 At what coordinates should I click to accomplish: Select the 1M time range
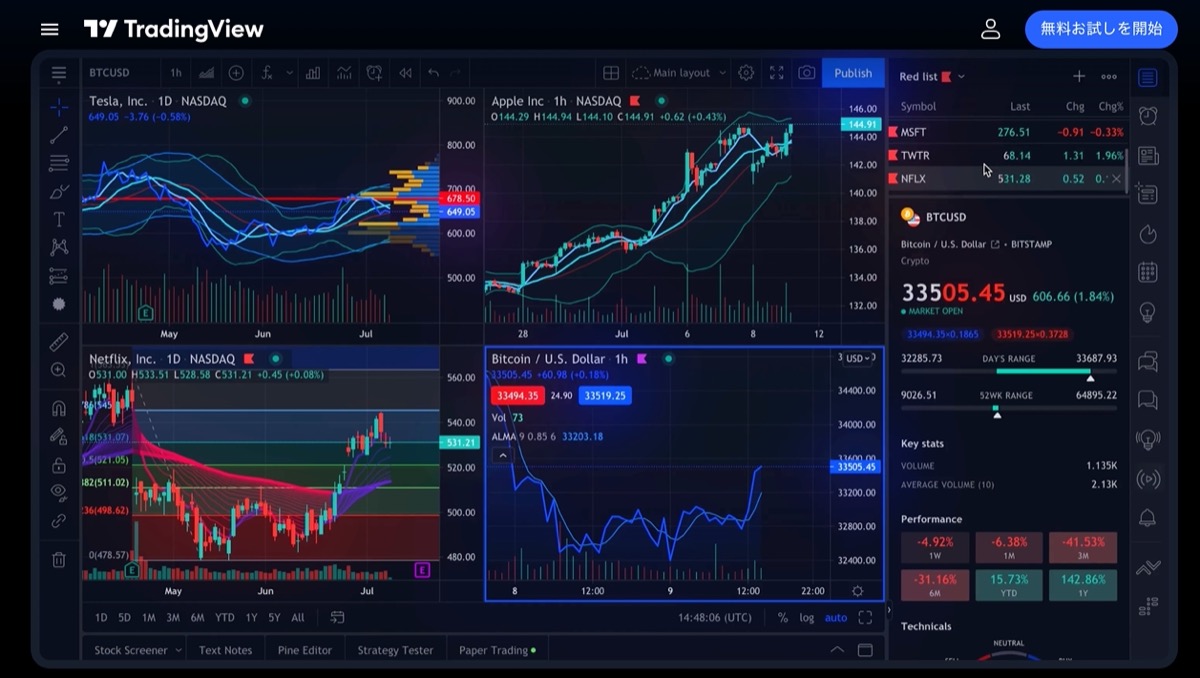(x=148, y=618)
